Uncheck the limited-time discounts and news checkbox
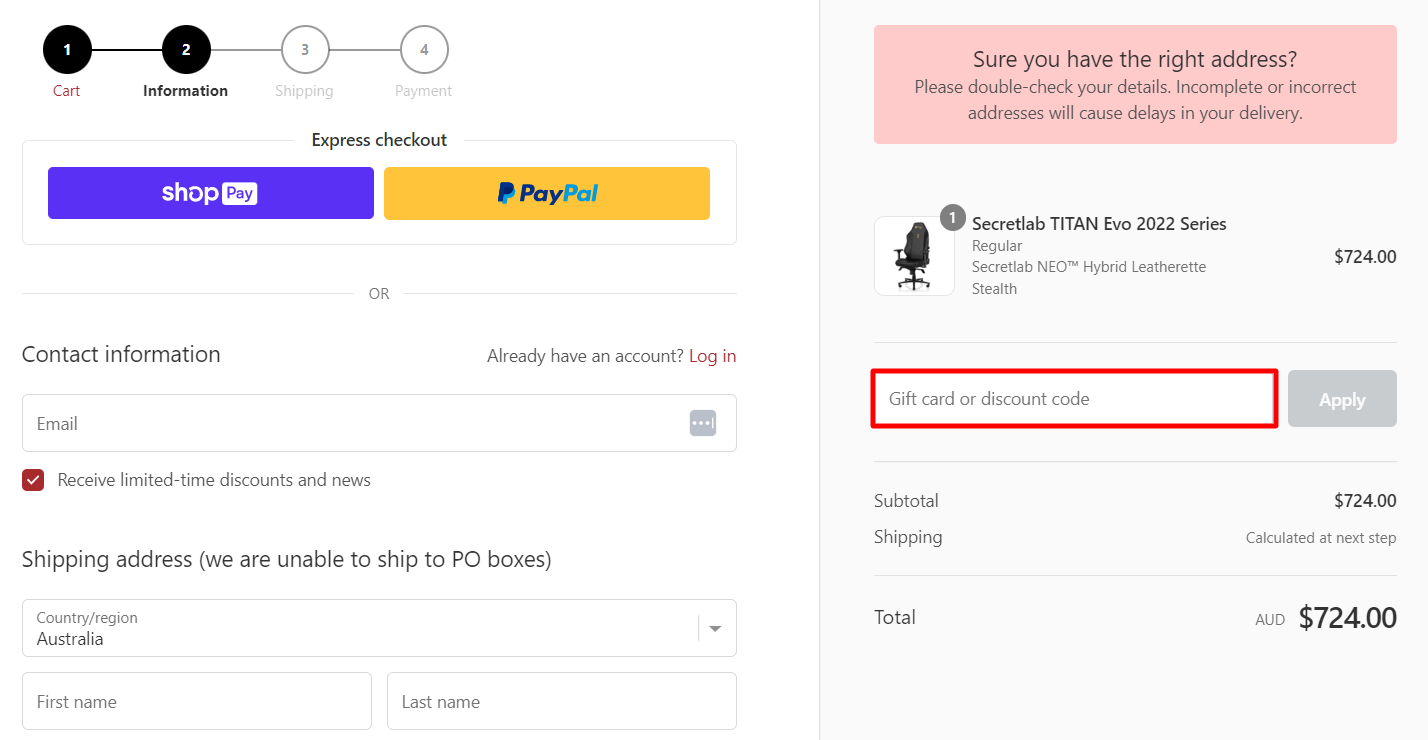1428x740 pixels. (33, 480)
